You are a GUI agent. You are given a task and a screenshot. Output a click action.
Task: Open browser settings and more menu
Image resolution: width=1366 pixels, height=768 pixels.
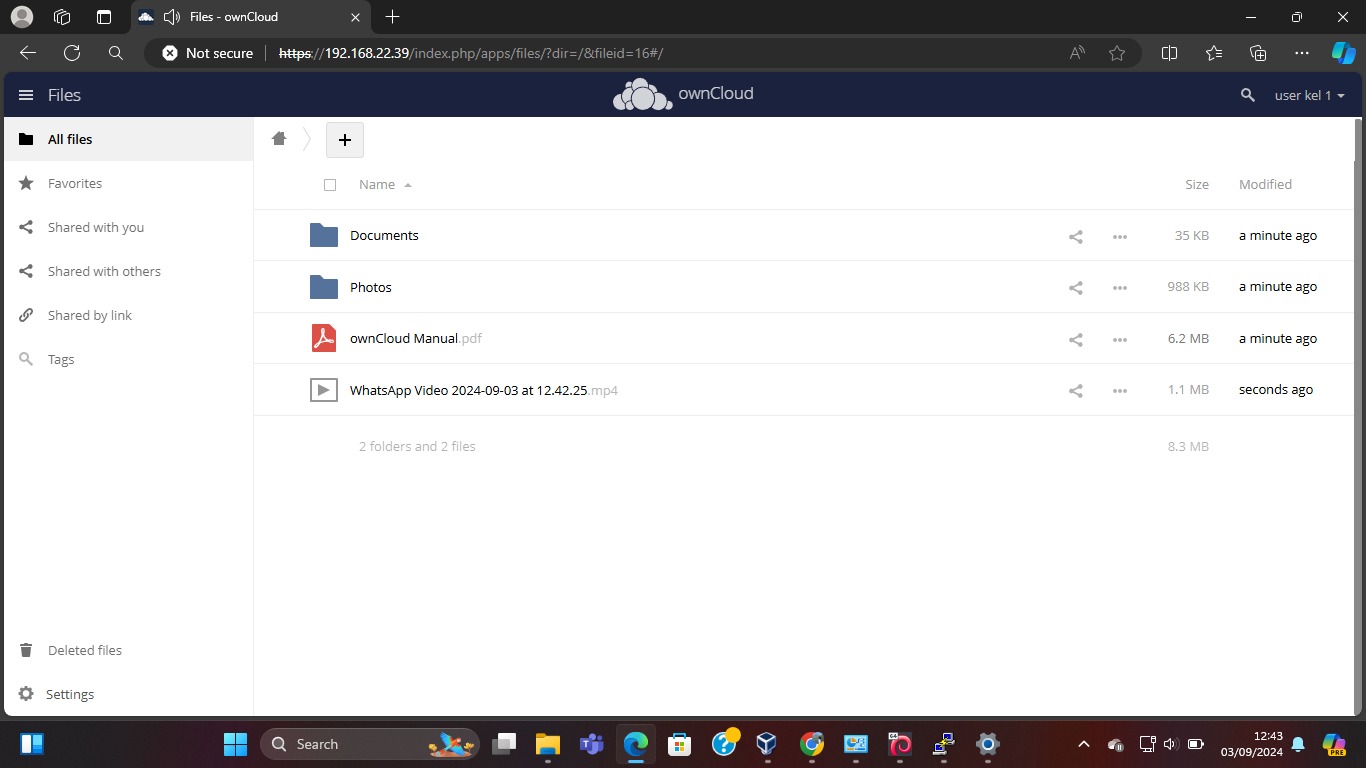(x=1301, y=53)
